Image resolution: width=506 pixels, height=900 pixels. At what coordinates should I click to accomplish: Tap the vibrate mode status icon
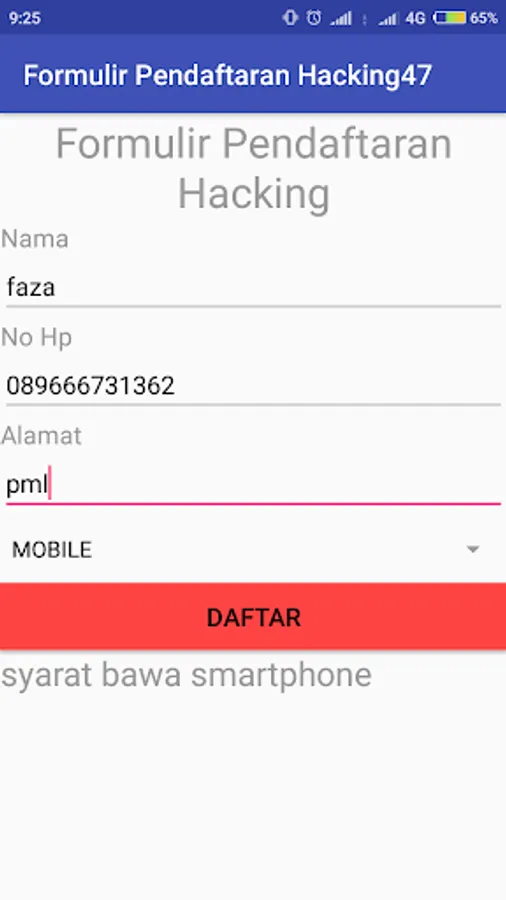[290, 18]
